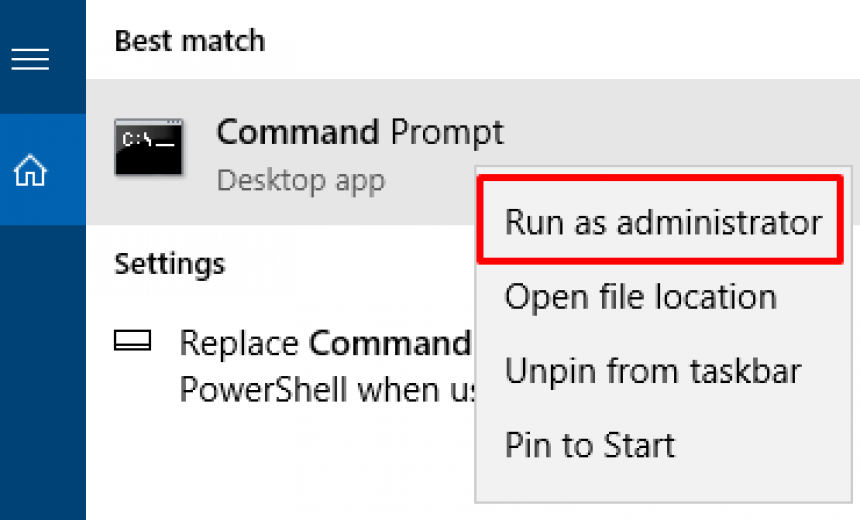Select the Home icon in the sidebar
The height and width of the screenshot is (520, 860).
click(x=30, y=170)
